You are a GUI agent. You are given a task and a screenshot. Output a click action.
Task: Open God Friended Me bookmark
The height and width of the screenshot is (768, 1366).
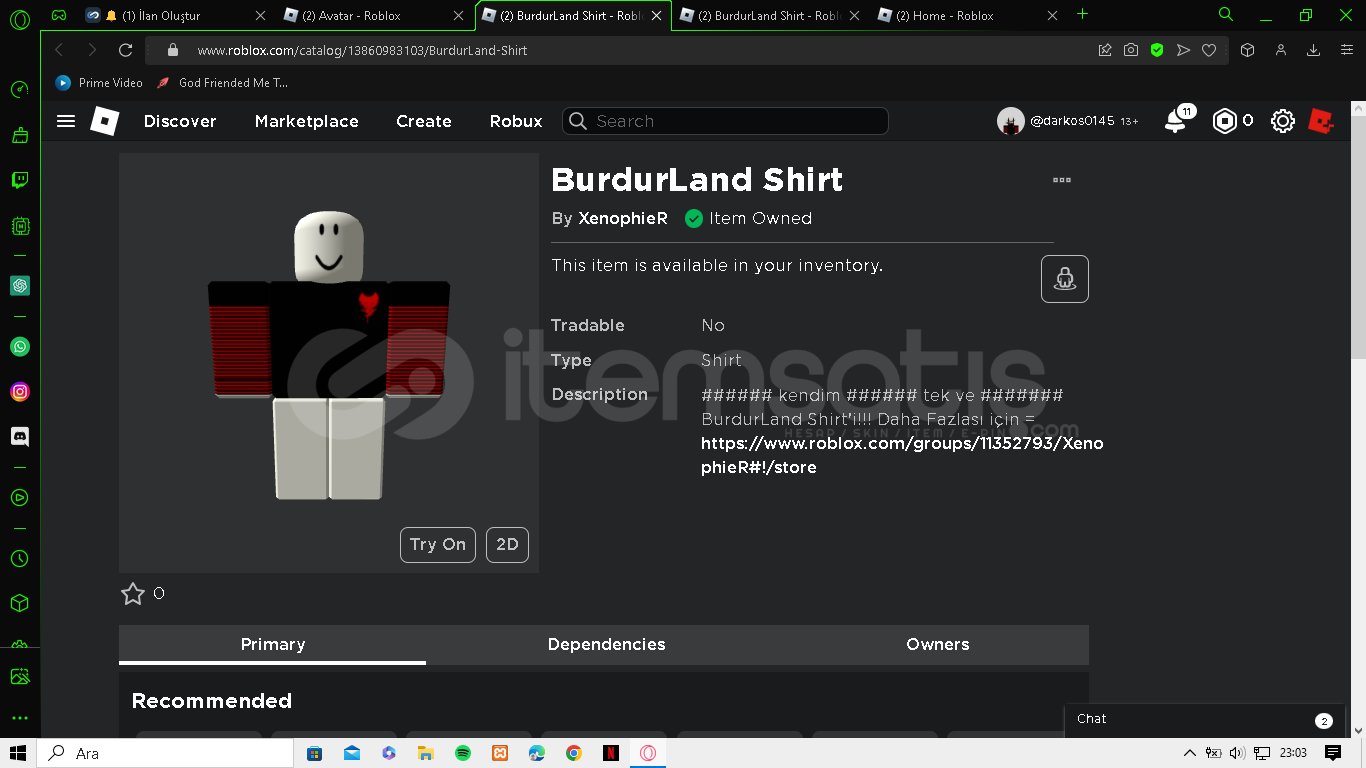click(222, 83)
